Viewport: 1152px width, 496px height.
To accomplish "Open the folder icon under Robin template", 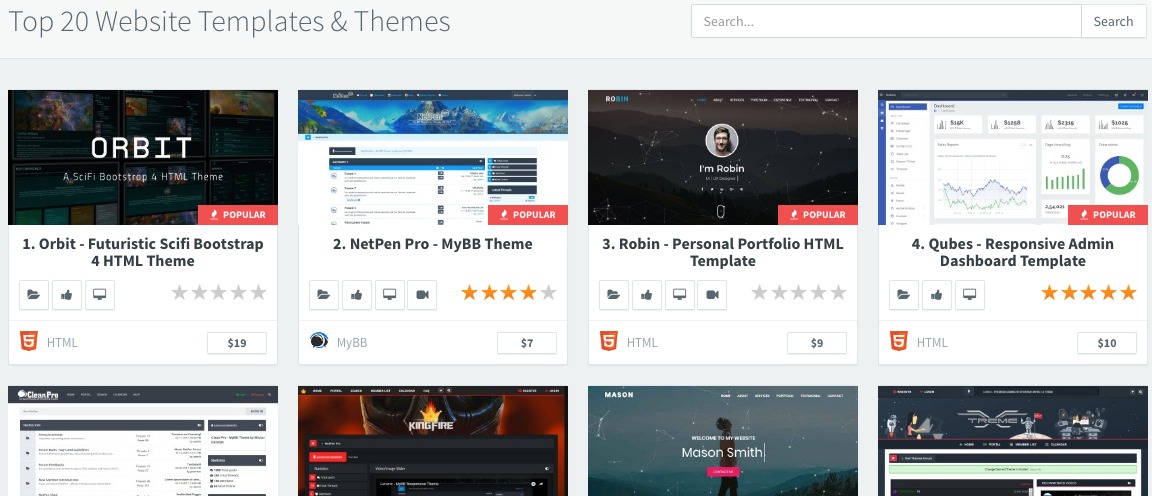I will point(614,295).
